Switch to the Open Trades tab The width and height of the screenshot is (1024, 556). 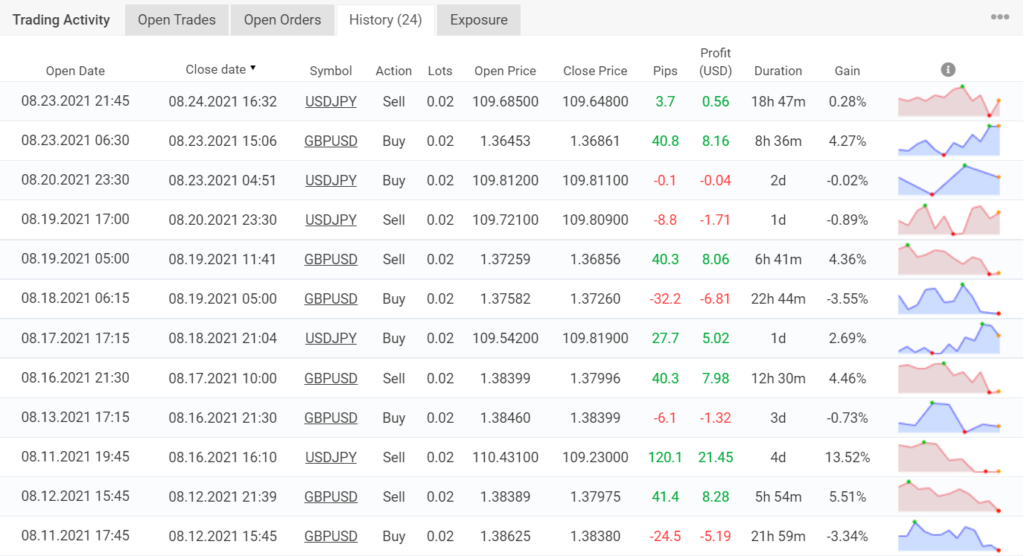click(x=176, y=20)
